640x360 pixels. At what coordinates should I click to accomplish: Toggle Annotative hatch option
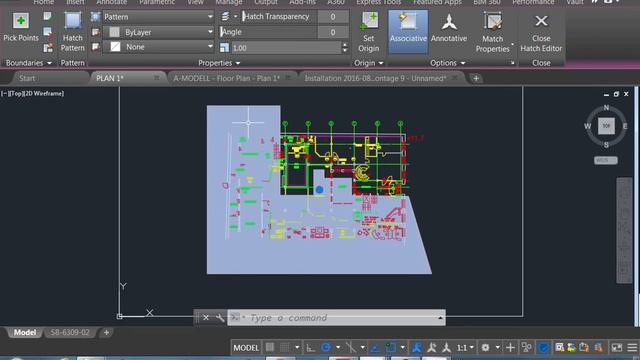[449, 28]
